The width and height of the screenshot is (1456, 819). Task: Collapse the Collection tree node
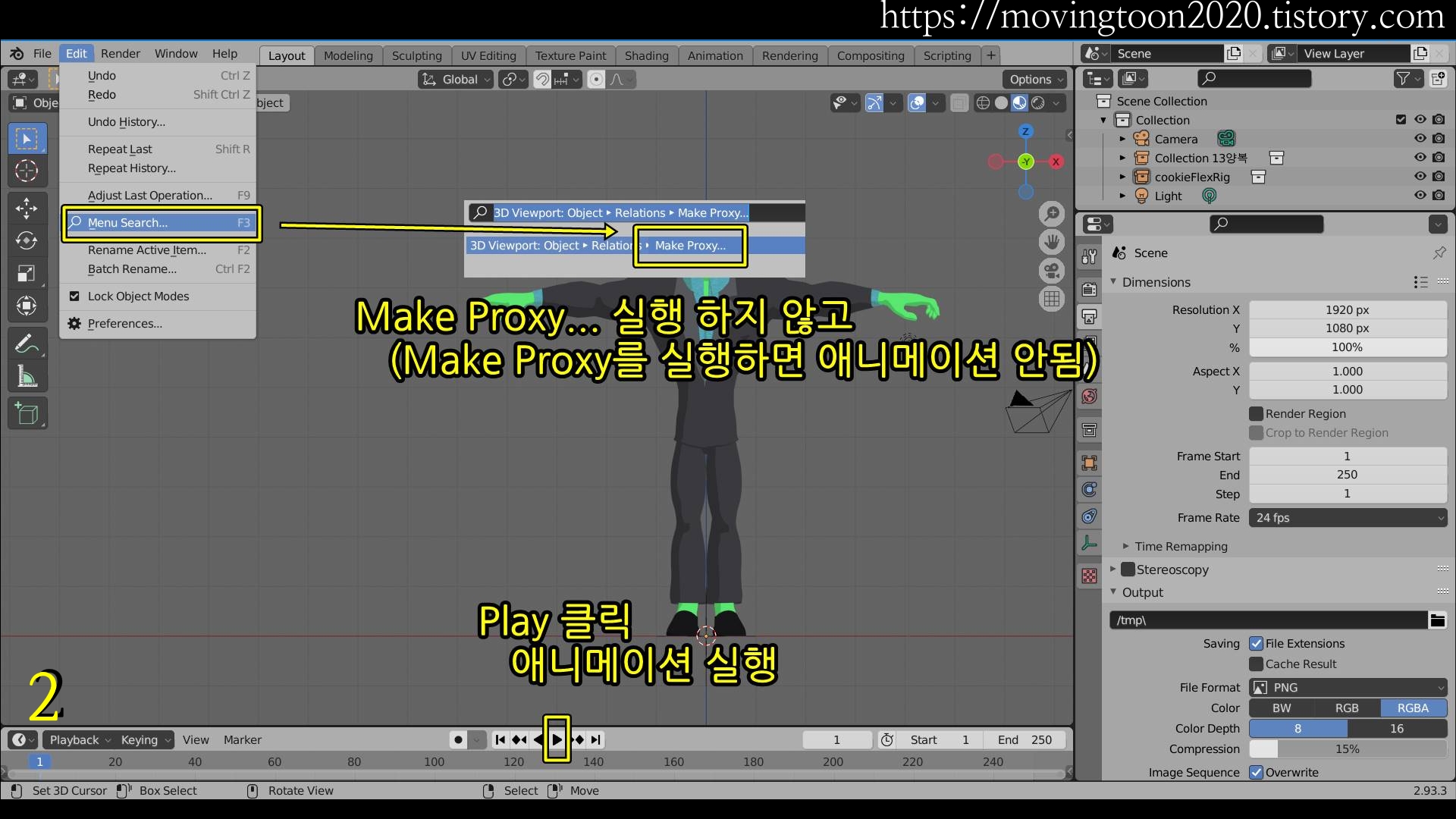[1103, 120]
